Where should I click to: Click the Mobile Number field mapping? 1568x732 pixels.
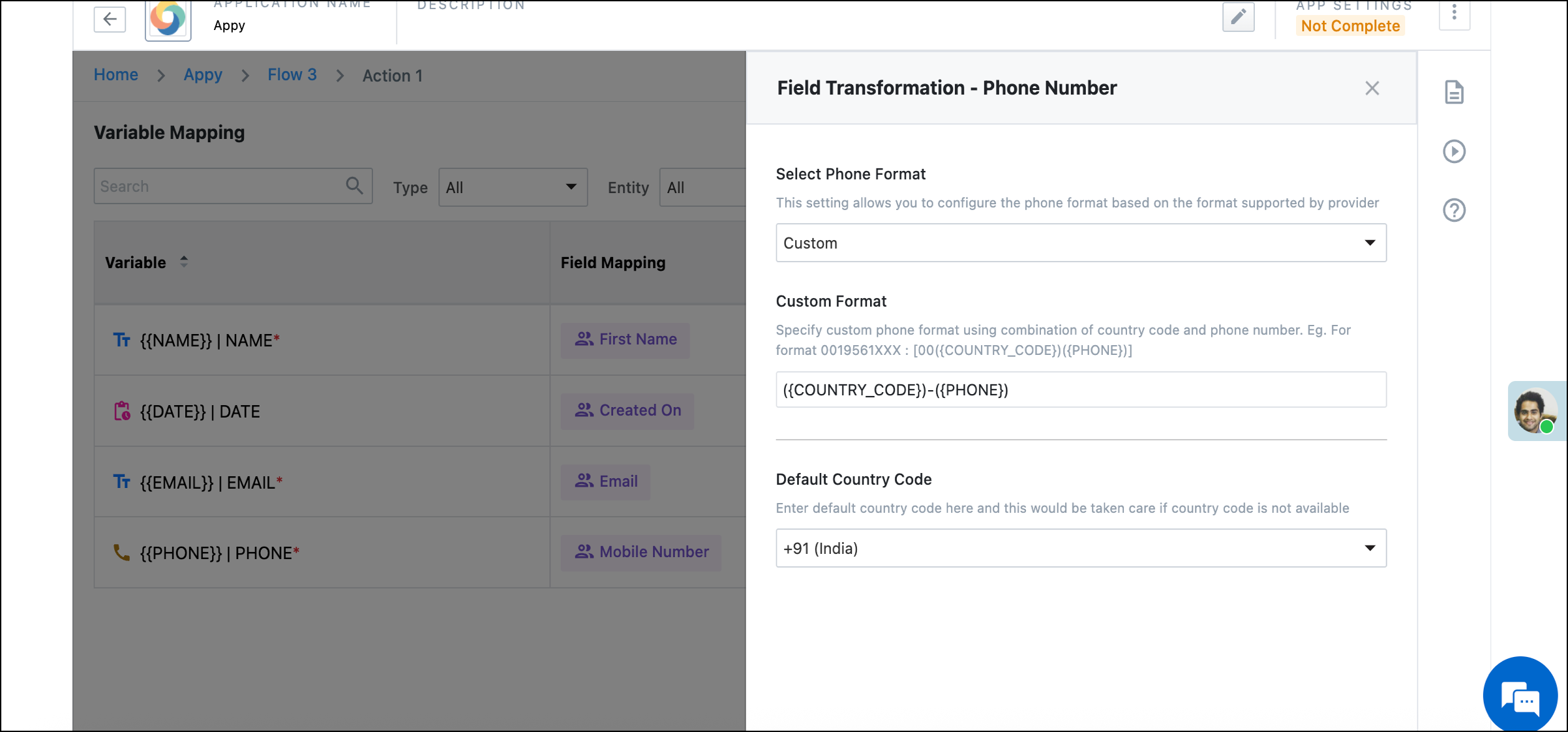pyautogui.click(x=641, y=552)
